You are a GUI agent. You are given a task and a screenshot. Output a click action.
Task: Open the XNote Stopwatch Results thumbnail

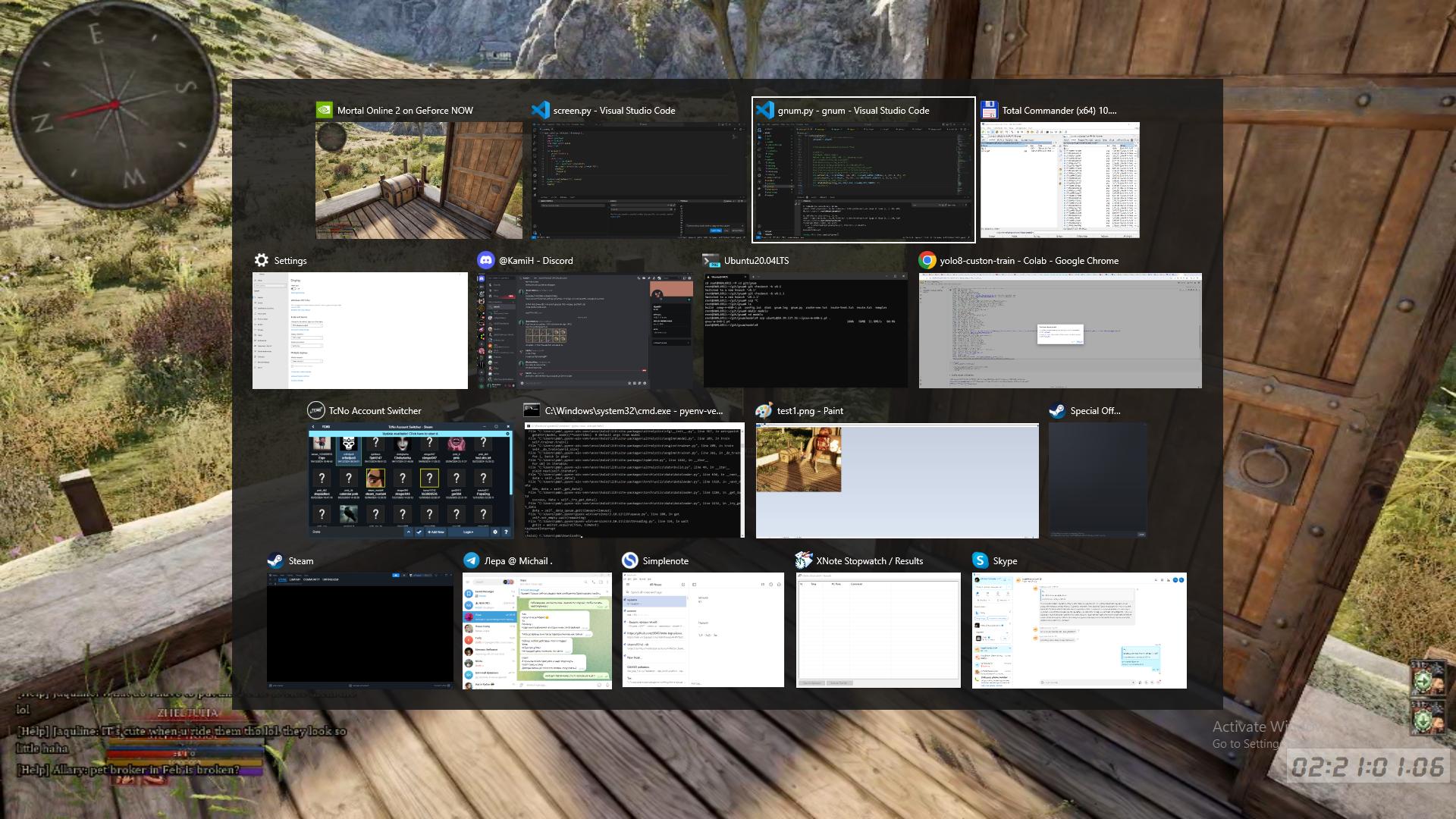(x=878, y=631)
